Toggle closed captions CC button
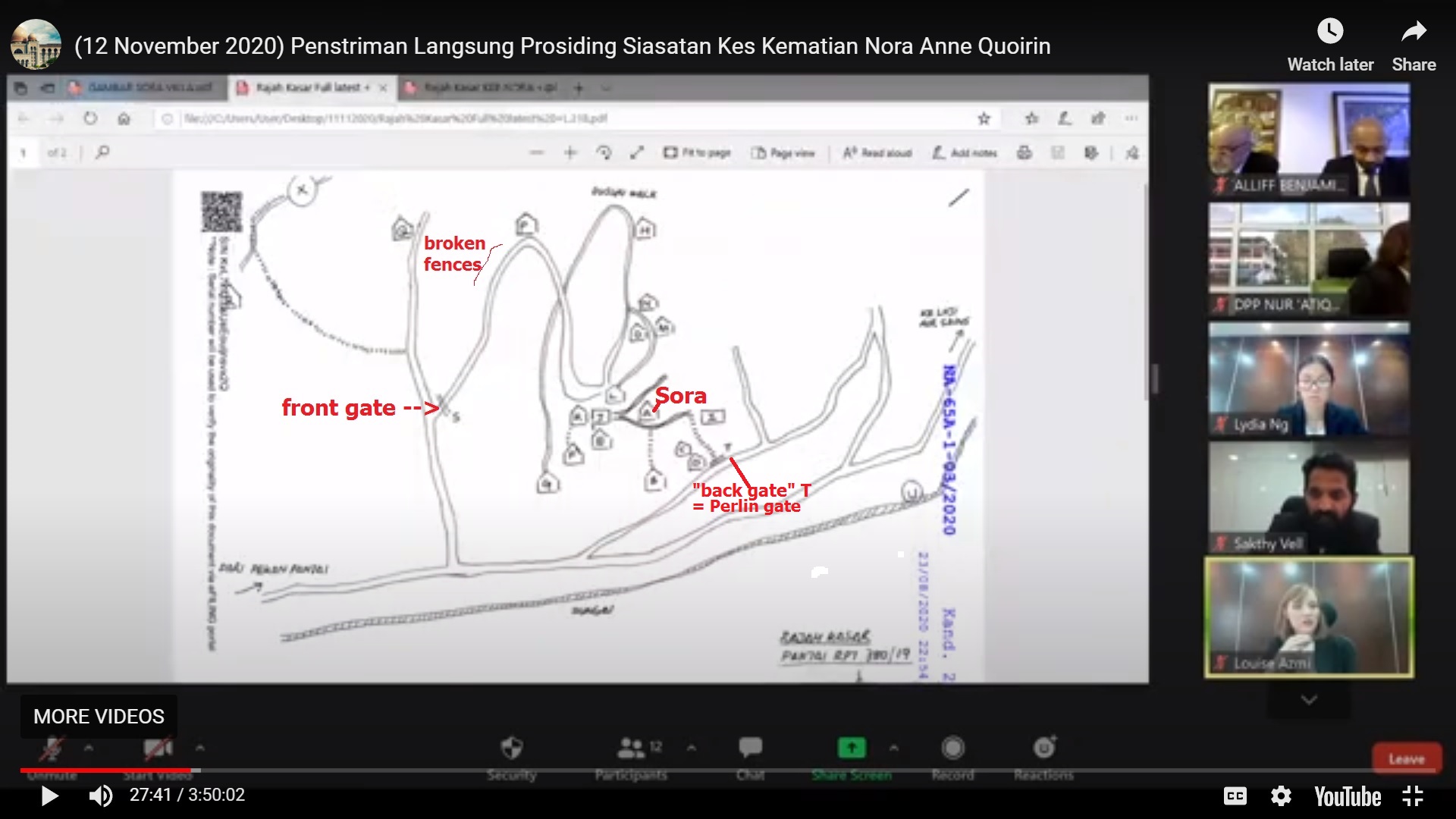This screenshot has height=819, width=1456. point(1235,795)
